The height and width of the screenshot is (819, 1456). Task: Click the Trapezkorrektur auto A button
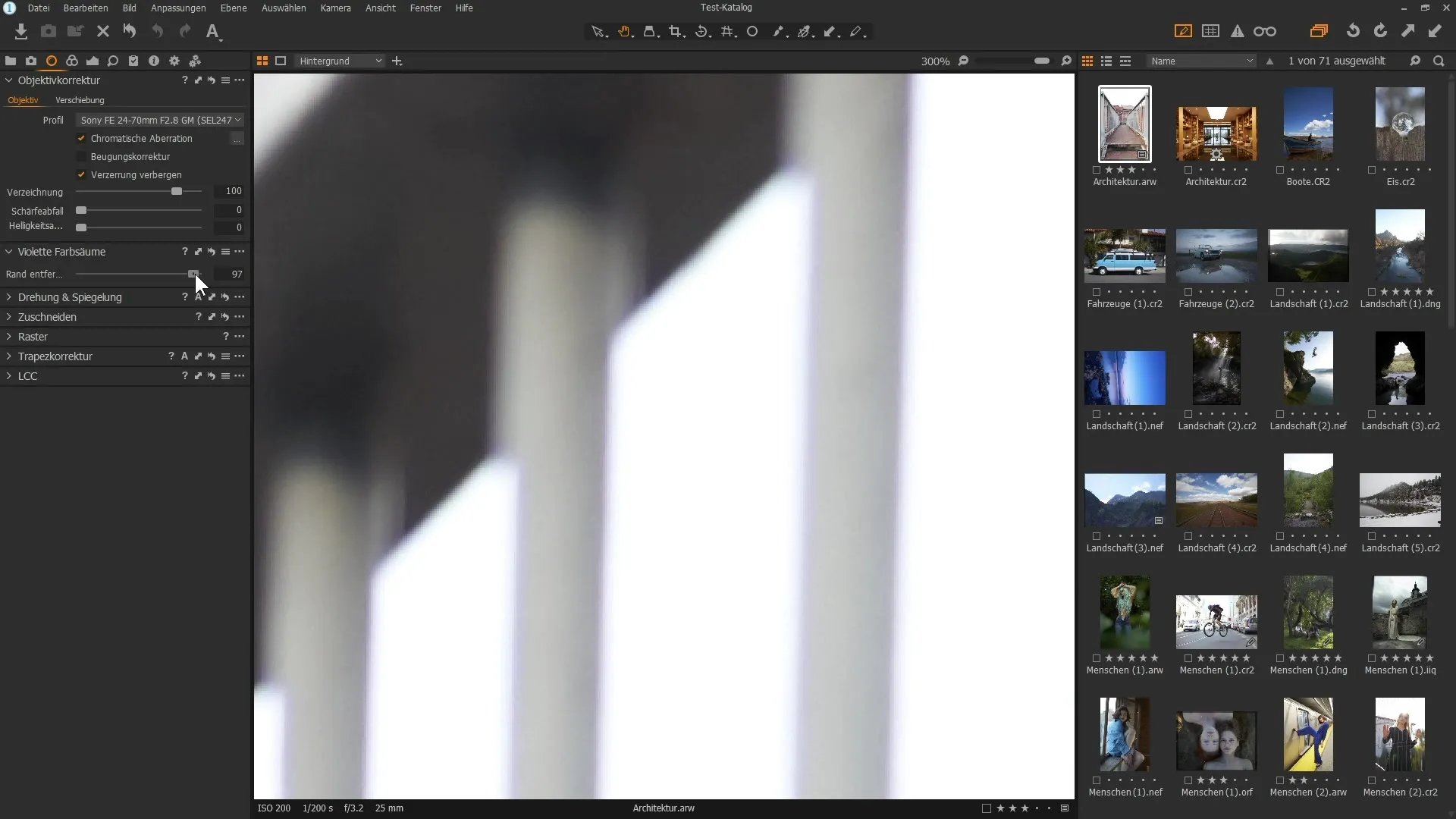pos(184,356)
